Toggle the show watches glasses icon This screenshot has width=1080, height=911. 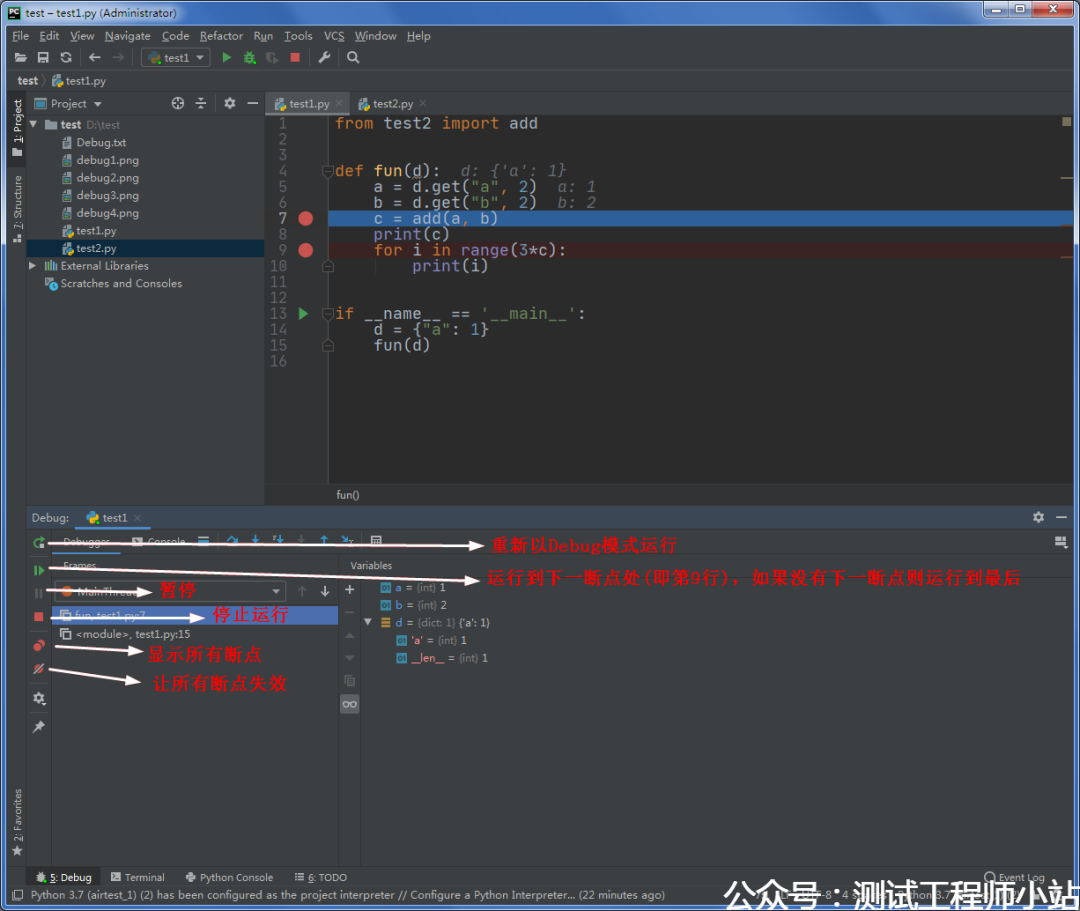tap(349, 704)
